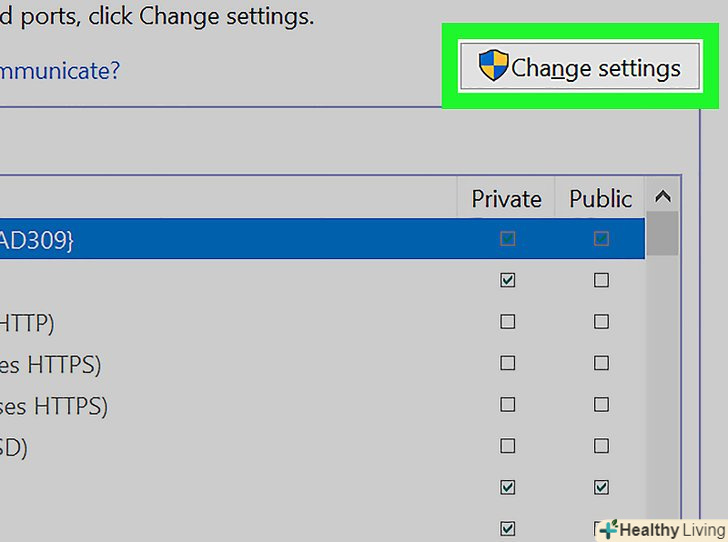
Task: Toggle Public checkbox in the AD309} row
Action: 601,239
